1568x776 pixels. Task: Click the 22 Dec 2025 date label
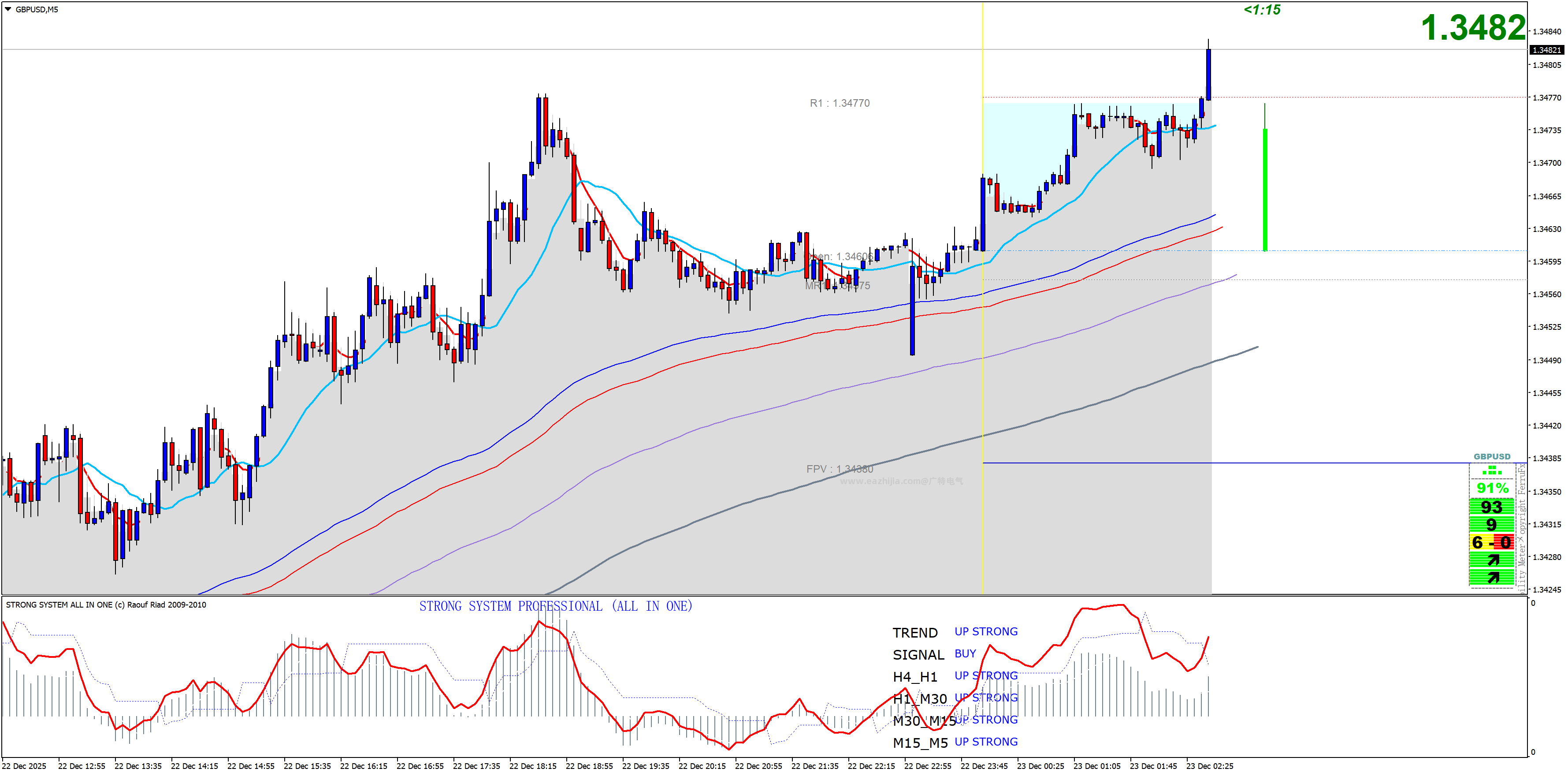tap(24, 766)
